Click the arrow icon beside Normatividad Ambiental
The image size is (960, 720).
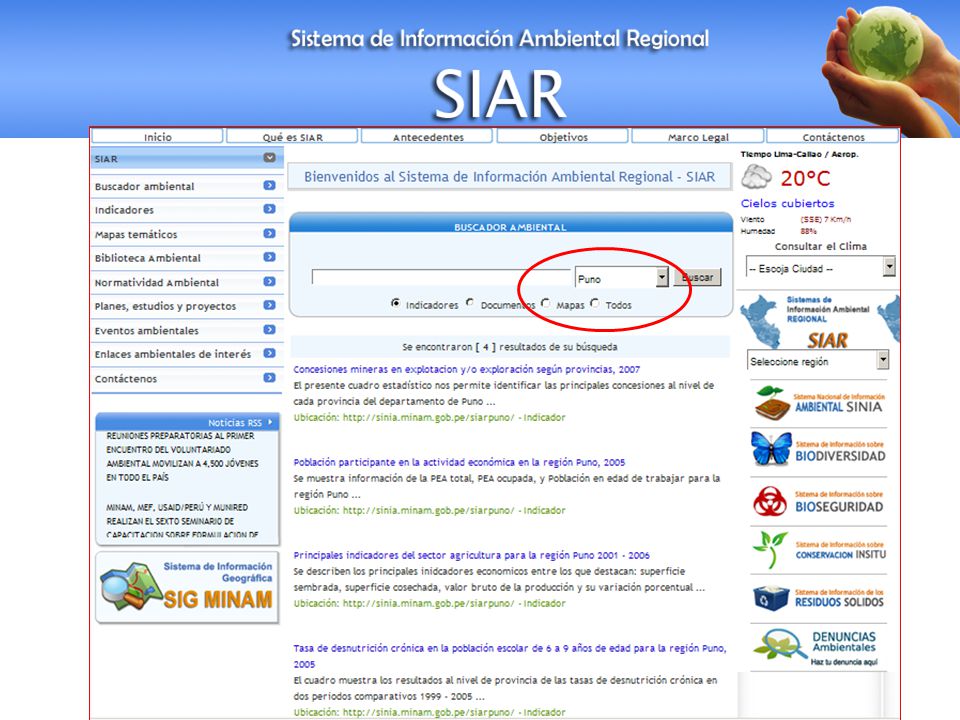tap(269, 282)
